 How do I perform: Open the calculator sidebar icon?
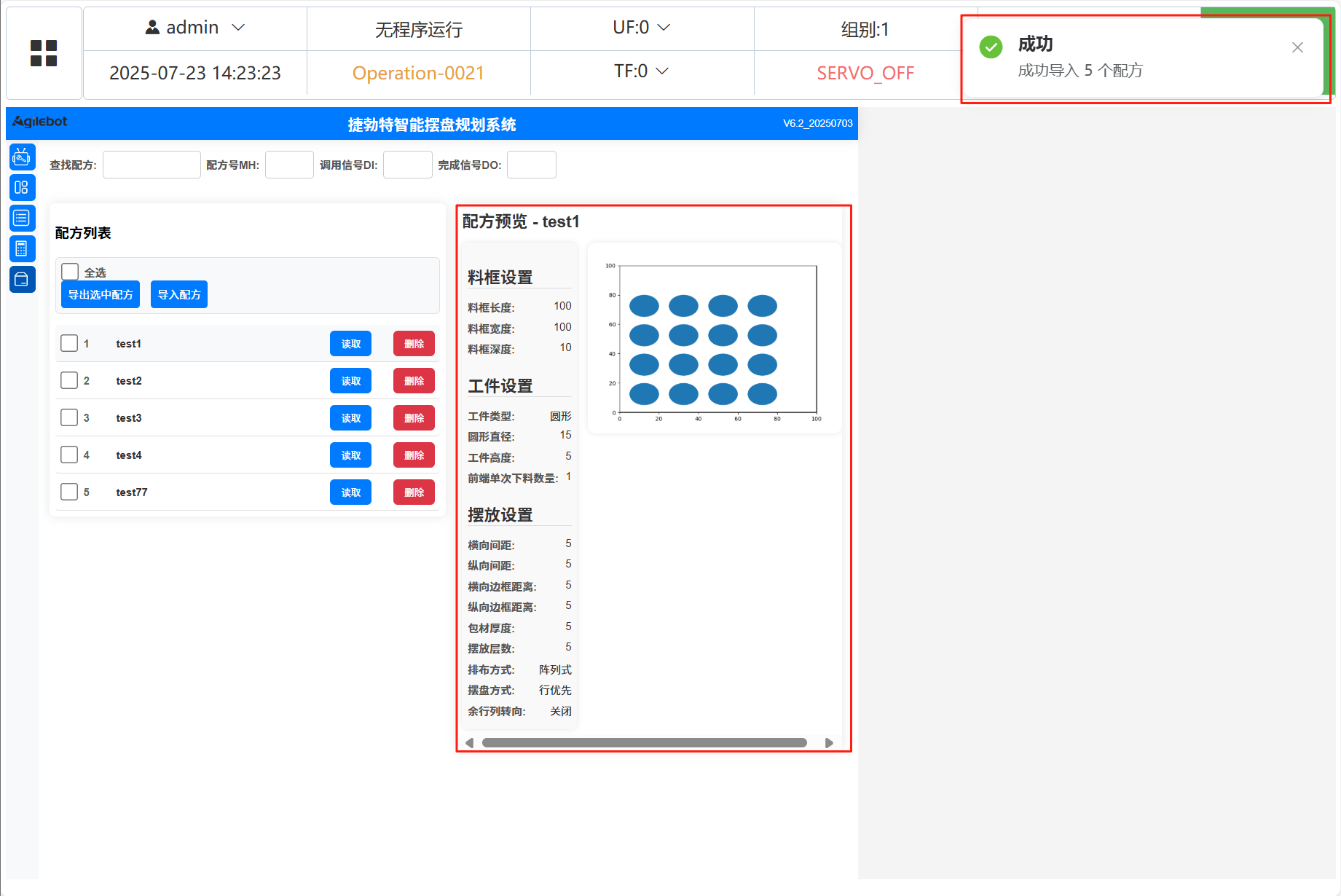[x=22, y=248]
